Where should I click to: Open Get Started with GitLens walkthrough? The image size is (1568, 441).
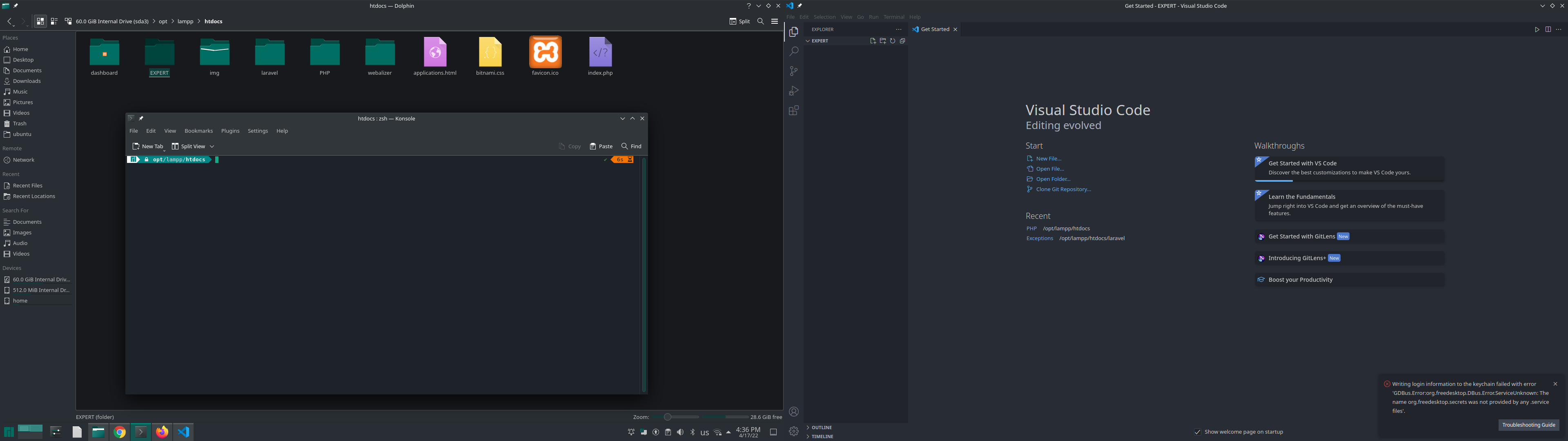point(1349,236)
